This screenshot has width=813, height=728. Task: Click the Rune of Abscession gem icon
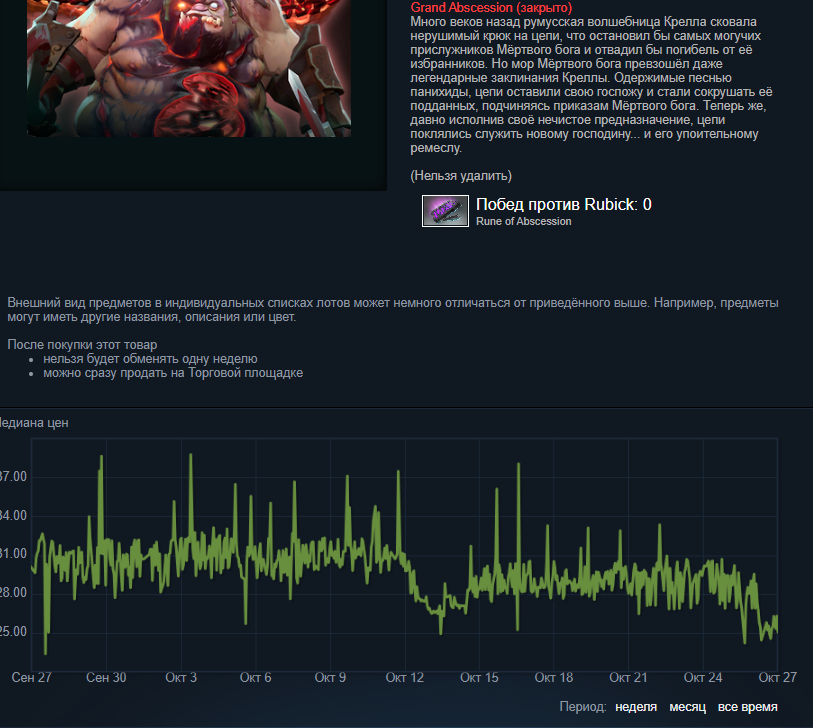click(x=445, y=211)
